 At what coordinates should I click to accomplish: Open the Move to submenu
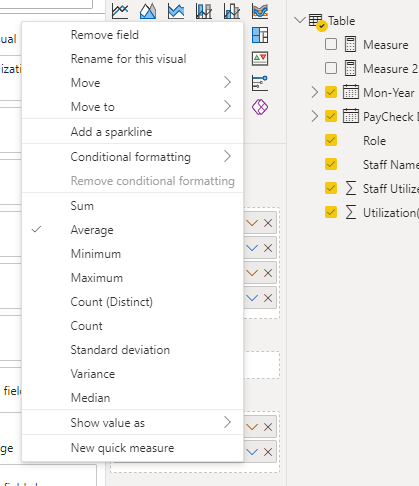click(x=133, y=107)
